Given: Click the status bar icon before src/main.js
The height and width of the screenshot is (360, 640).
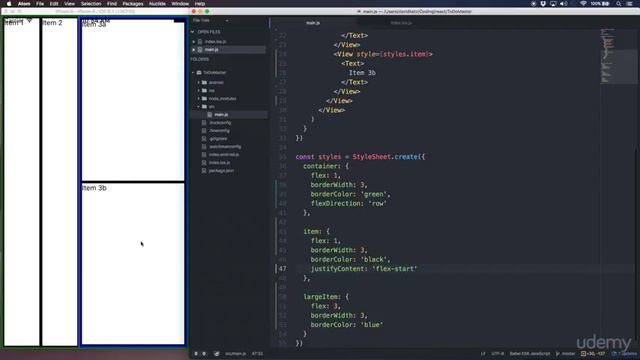Looking at the screenshot, I should pos(216,354).
